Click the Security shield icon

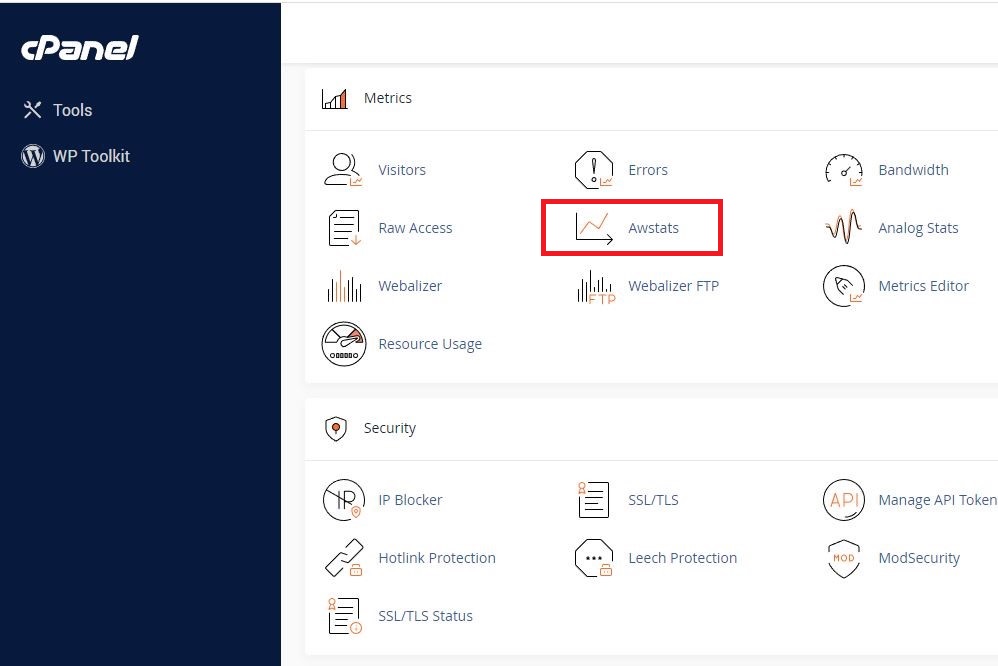tap(336, 429)
